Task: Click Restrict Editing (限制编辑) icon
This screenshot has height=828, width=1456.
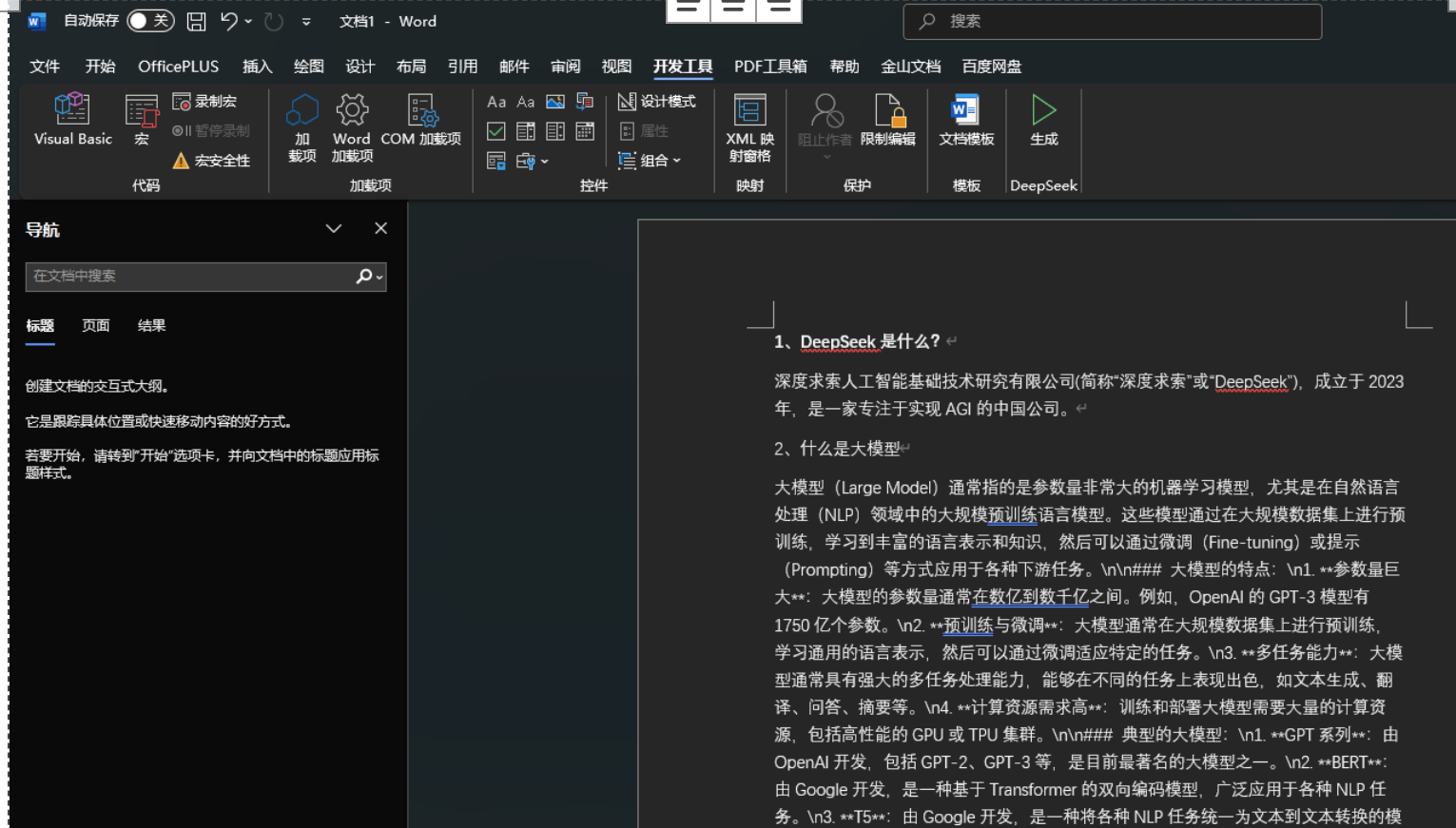Action: [887, 120]
